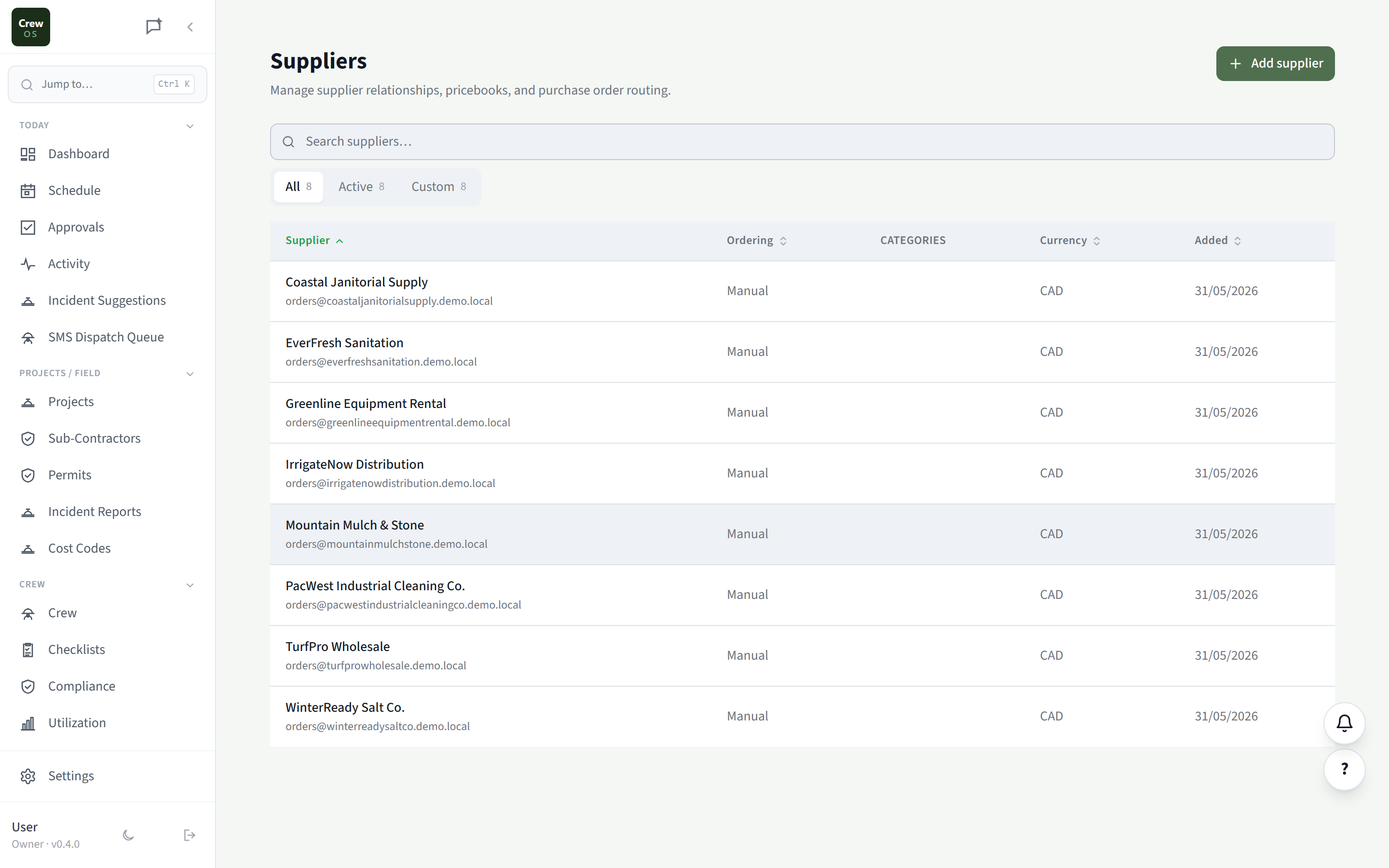1389x868 pixels.
Task: Open notifications bell
Action: click(1344, 723)
